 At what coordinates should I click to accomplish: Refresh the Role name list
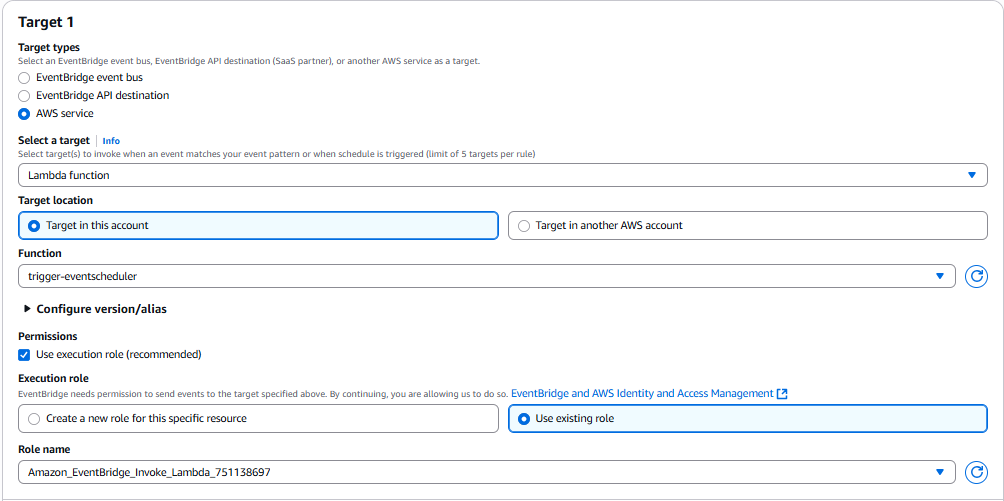[976, 472]
